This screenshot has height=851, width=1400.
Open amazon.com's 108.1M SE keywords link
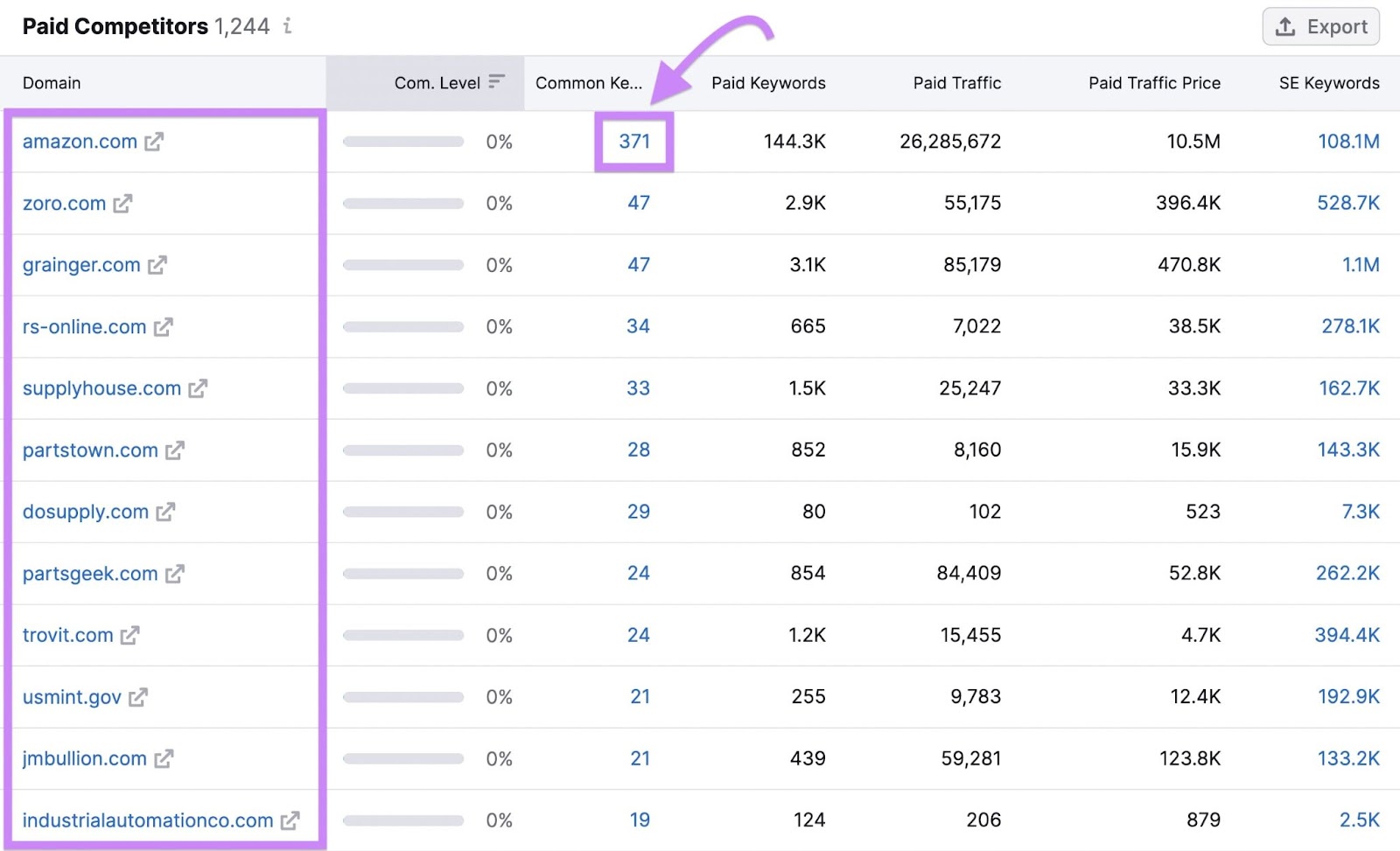point(1347,141)
